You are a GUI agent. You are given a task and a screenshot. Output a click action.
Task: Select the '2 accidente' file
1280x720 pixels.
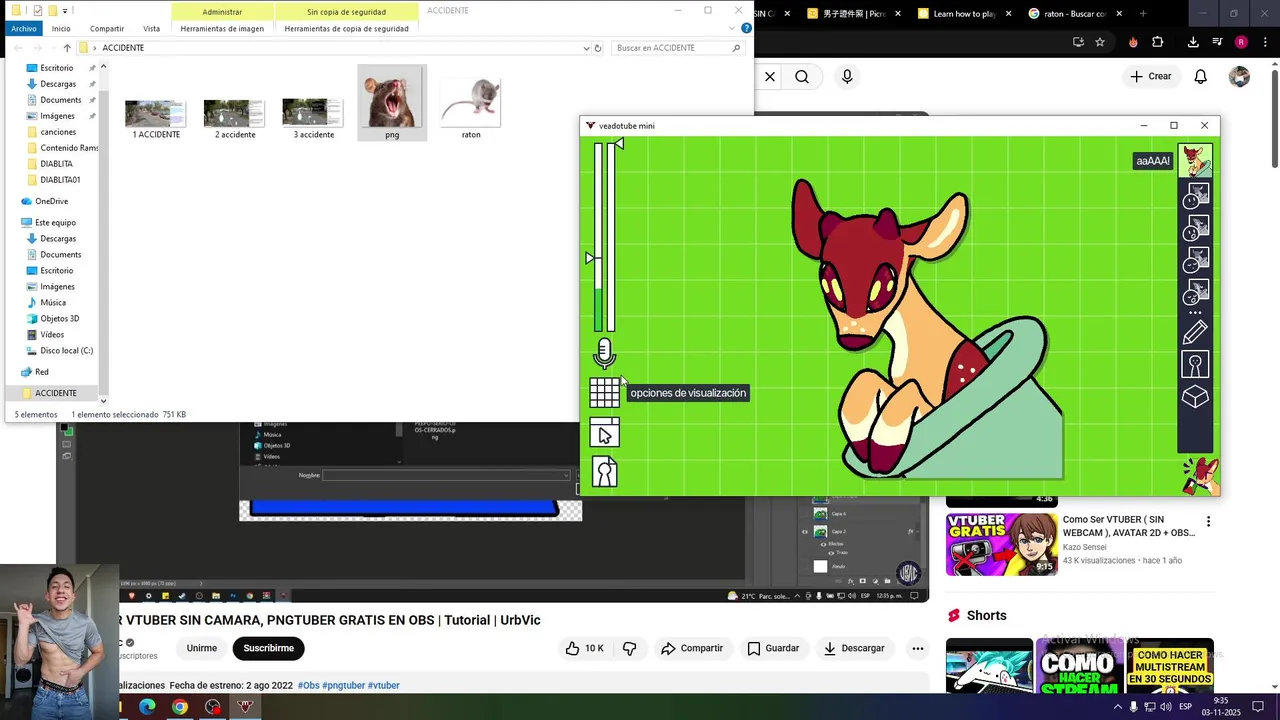coord(235,118)
